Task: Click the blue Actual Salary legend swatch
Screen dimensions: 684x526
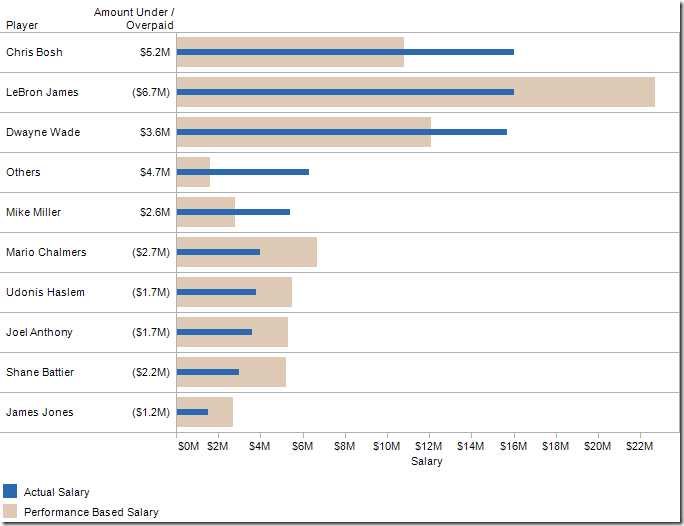Action: [x=10, y=491]
